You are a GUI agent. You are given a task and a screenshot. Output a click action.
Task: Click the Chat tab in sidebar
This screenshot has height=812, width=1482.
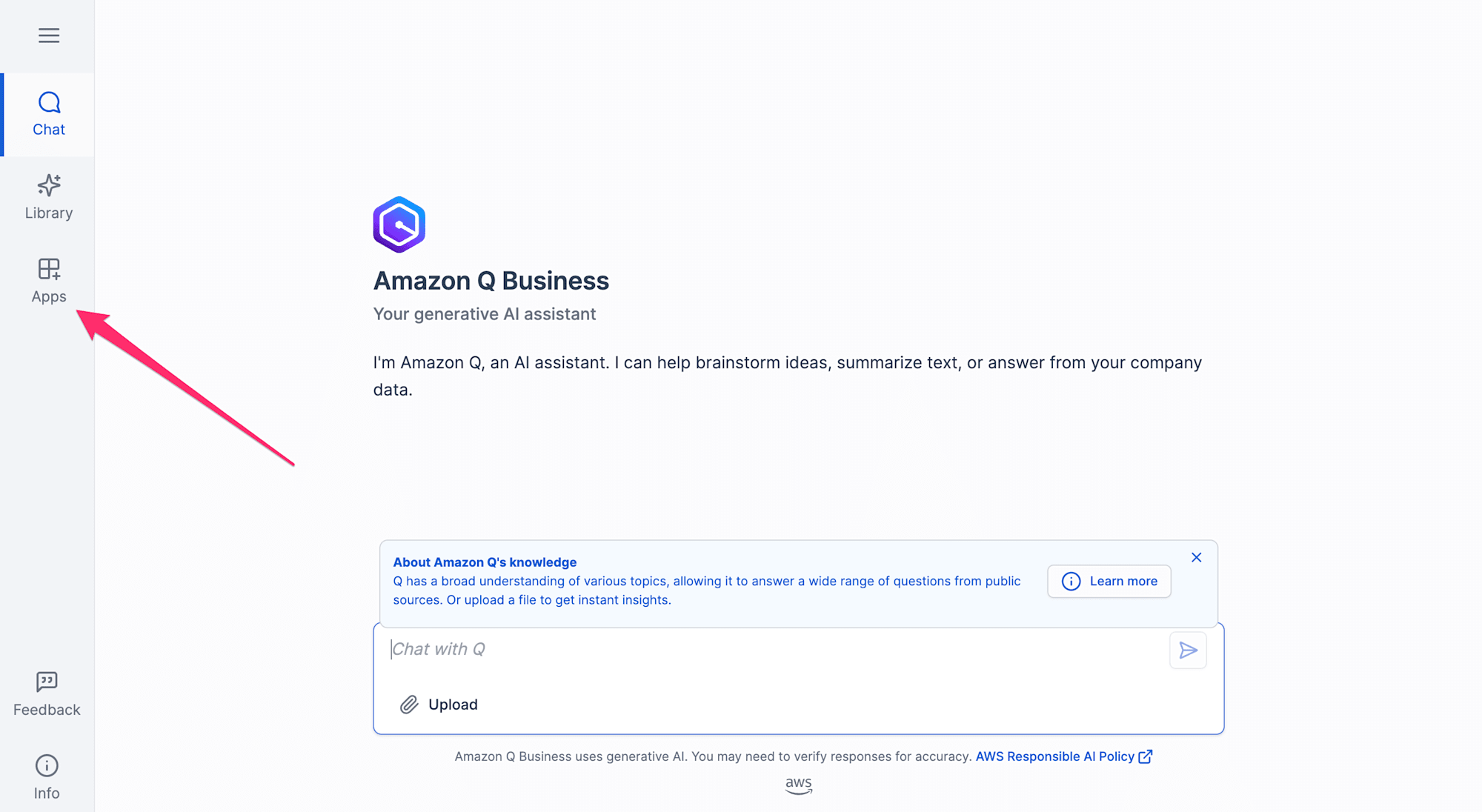point(49,113)
